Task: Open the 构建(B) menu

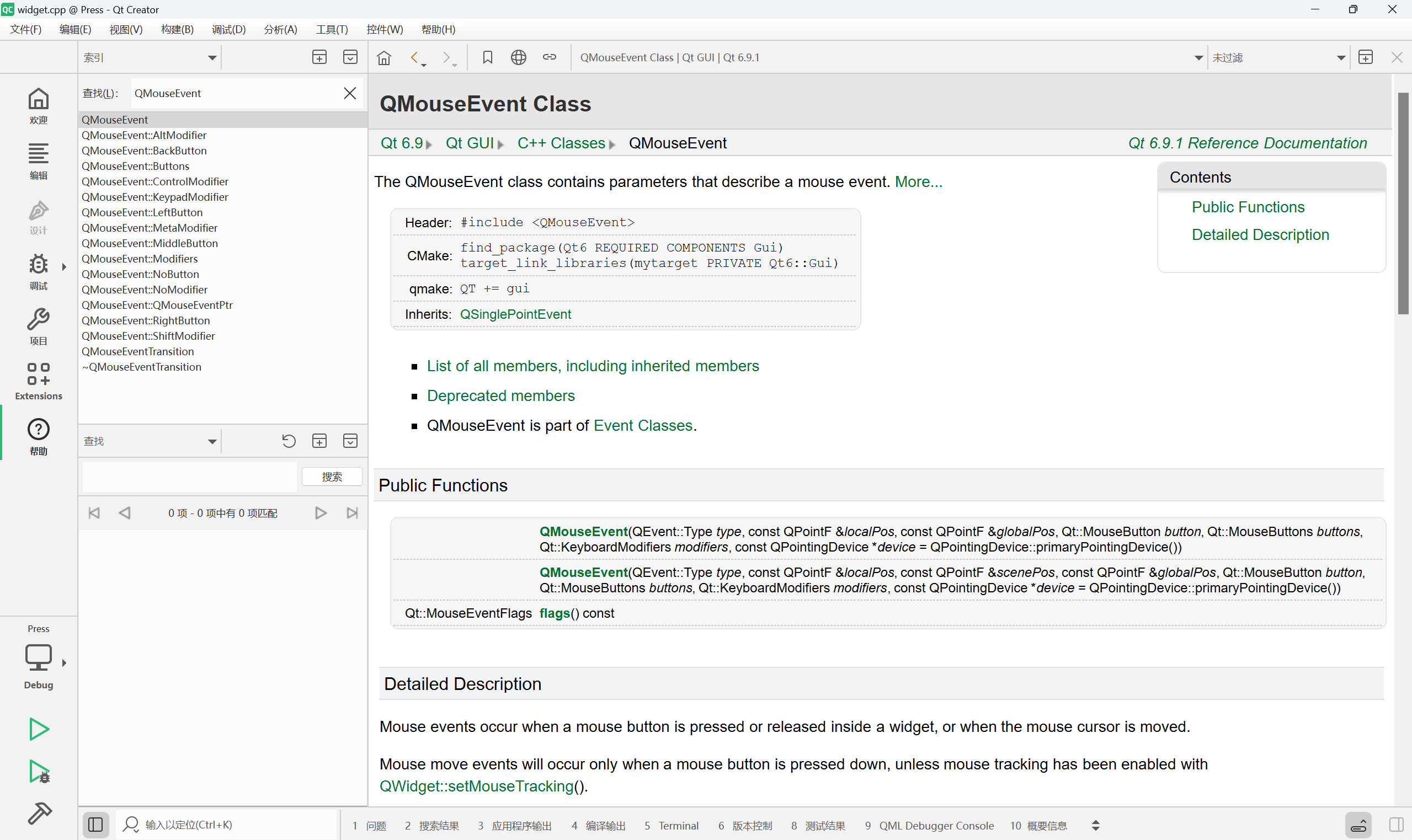Action: pos(177,29)
